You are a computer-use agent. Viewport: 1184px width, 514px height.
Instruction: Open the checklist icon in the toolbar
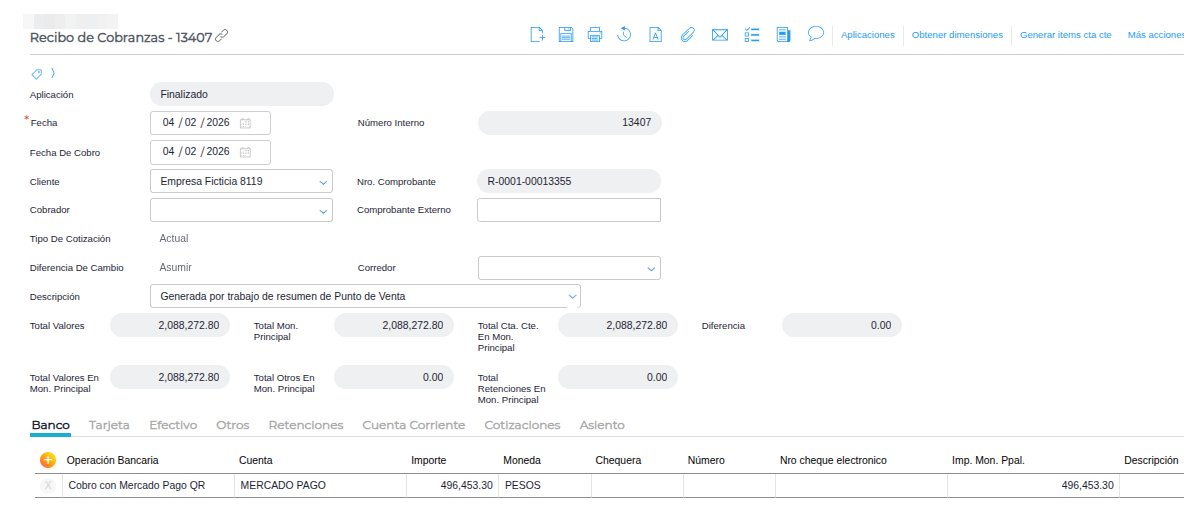(x=753, y=35)
